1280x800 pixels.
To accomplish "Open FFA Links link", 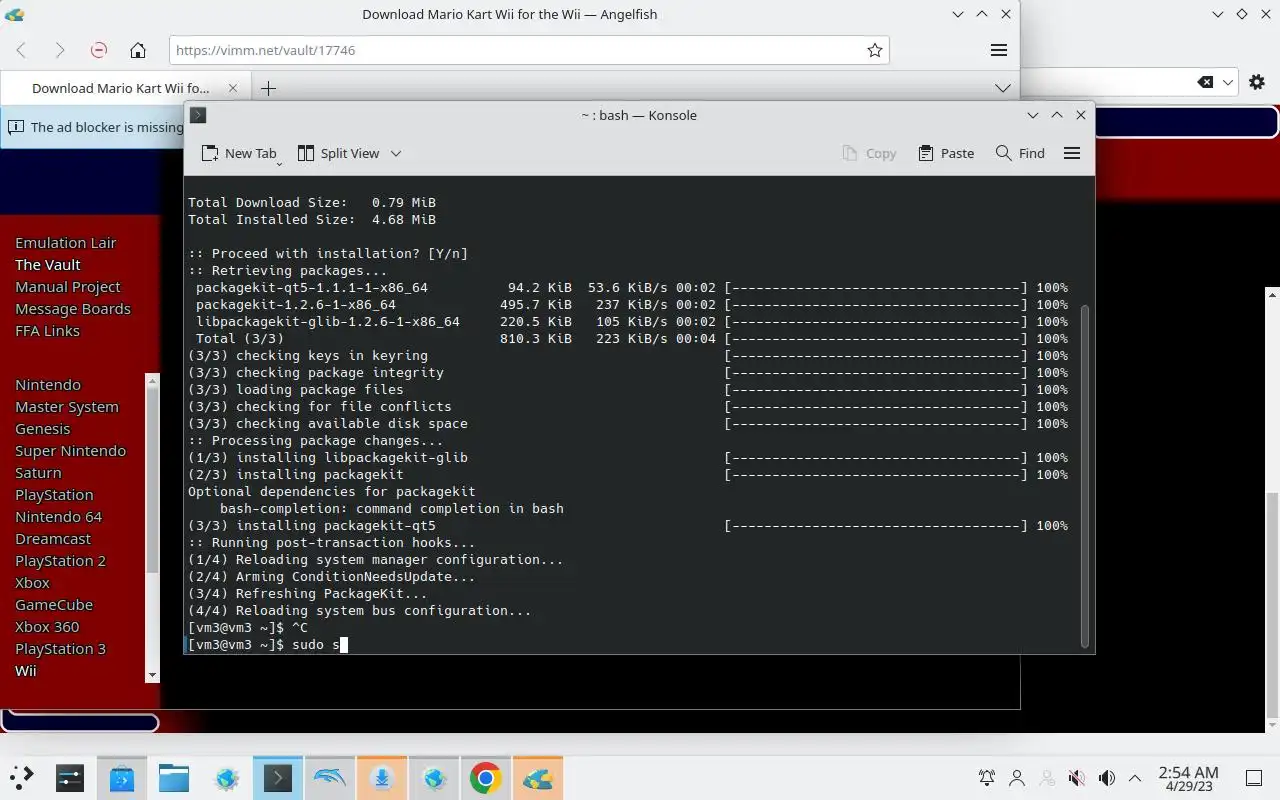I will tap(47, 331).
